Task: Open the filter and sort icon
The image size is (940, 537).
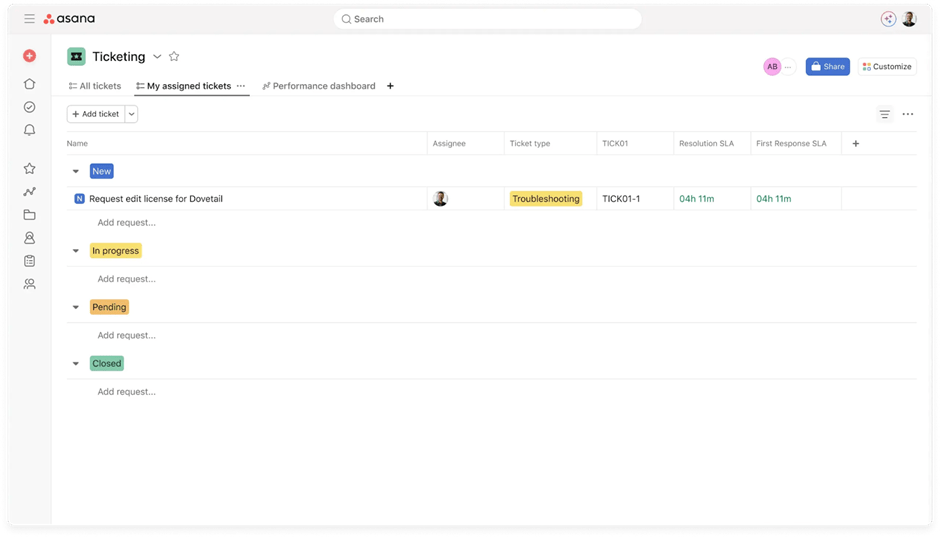Action: [884, 114]
